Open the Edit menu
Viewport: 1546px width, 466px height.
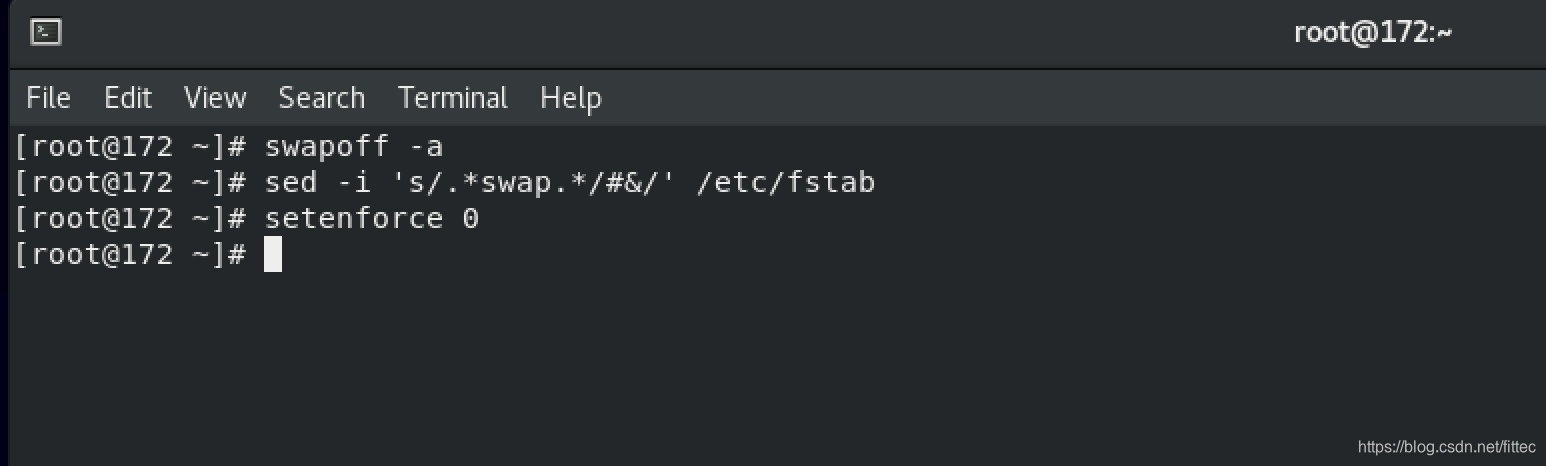(128, 98)
